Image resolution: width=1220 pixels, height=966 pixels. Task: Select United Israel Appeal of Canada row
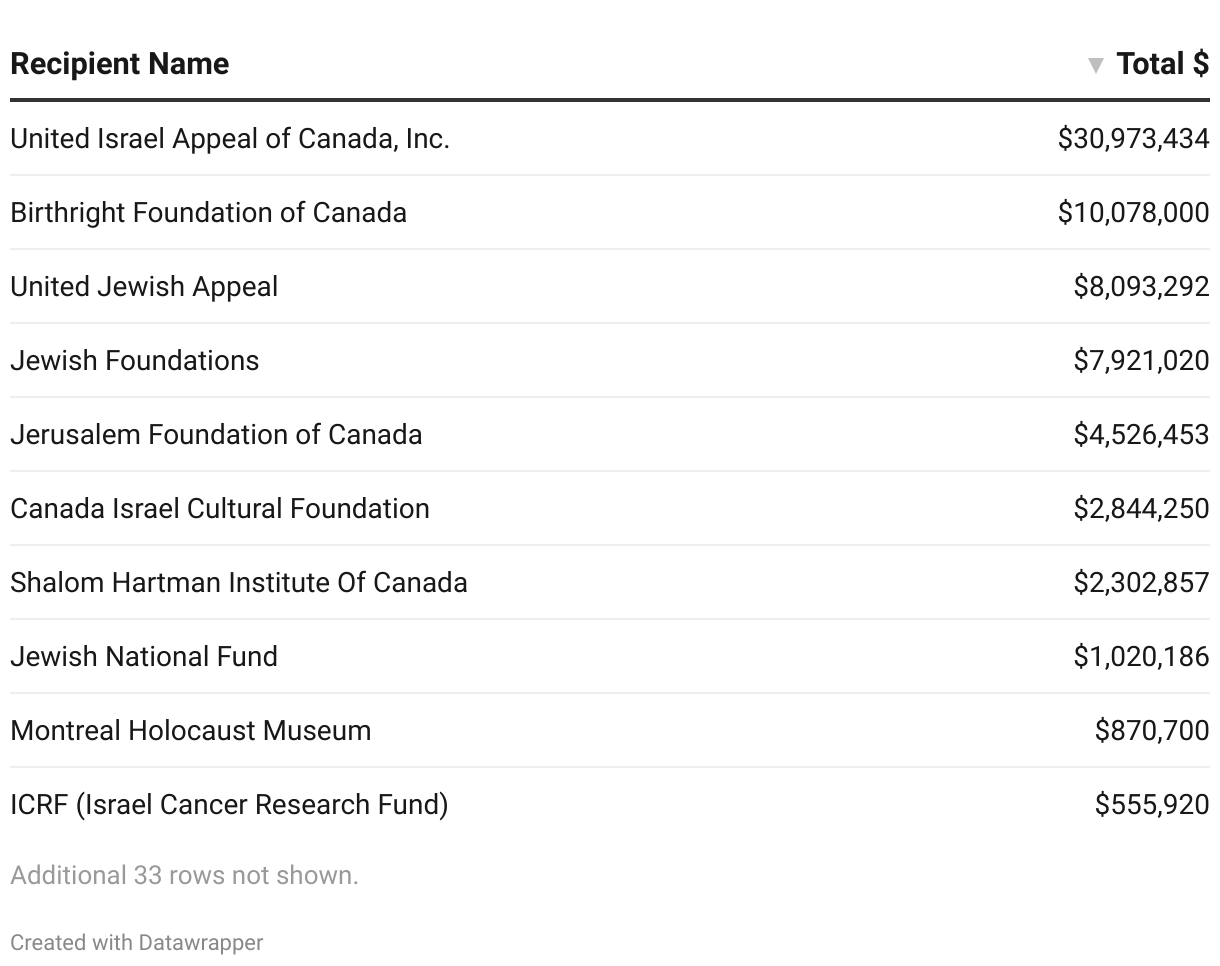click(230, 138)
